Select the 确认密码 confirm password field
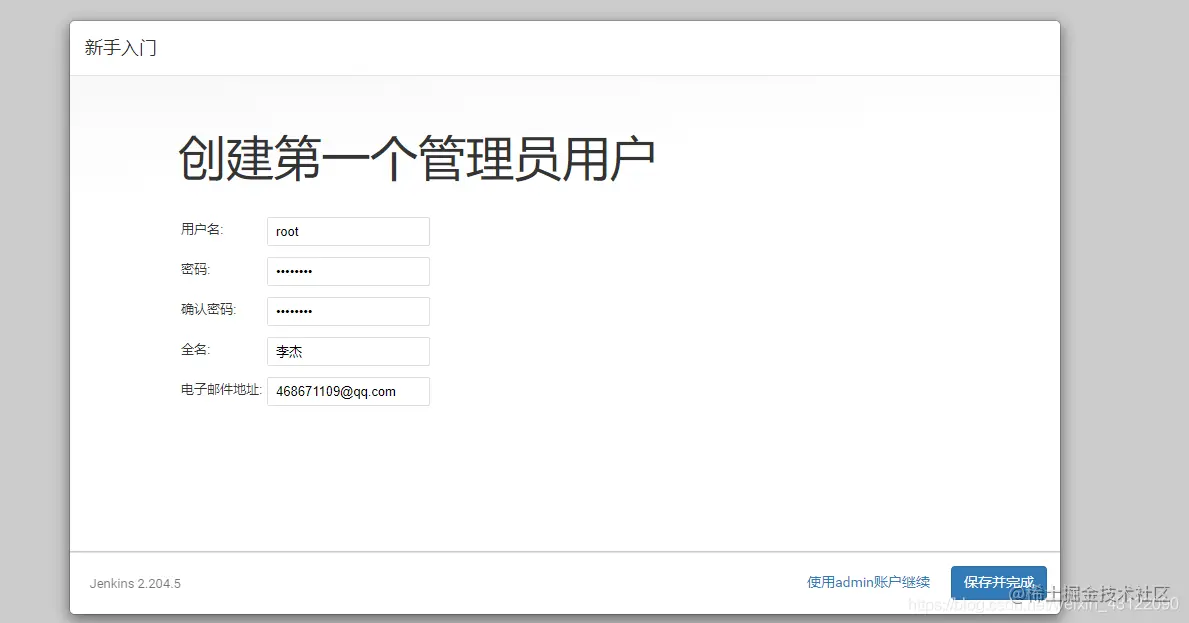This screenshot has width=1189, height=623. (x=348, y=312)
